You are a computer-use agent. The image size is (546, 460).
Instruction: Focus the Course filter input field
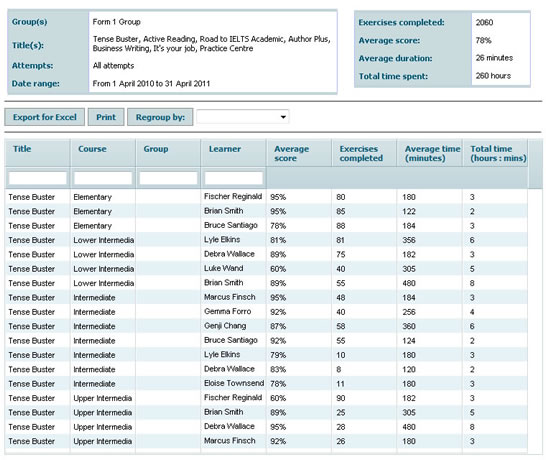pos(103,178)
